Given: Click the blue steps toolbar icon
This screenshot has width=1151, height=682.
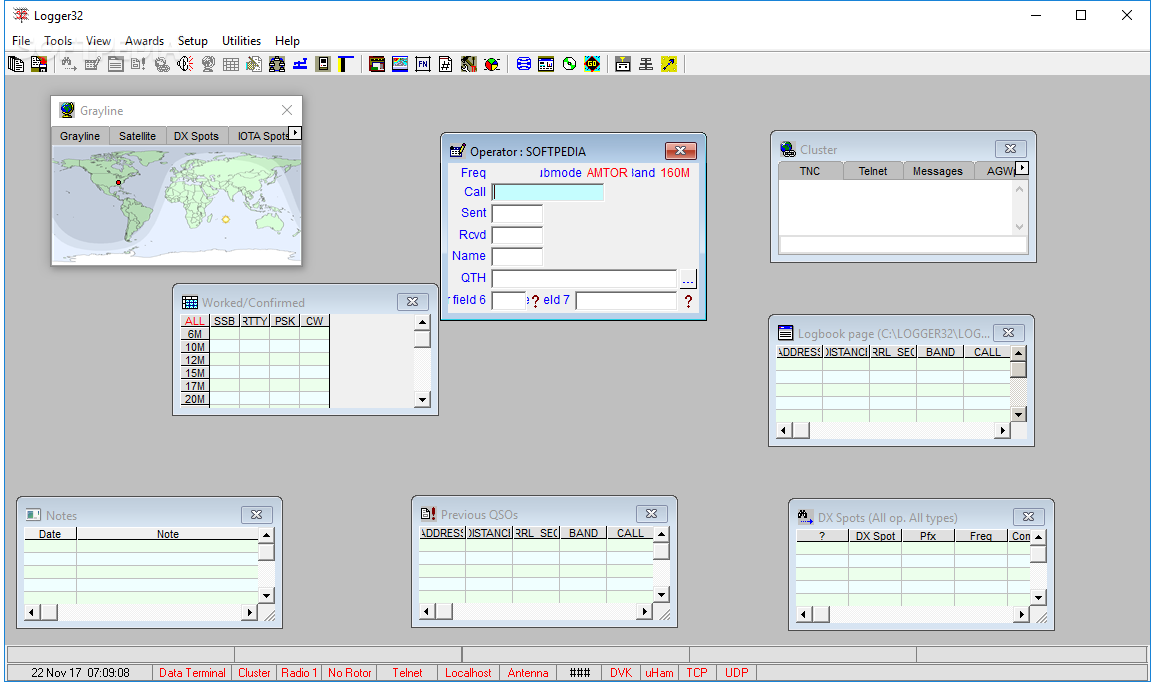Looking at the screenshot, I should pos(299,64).
